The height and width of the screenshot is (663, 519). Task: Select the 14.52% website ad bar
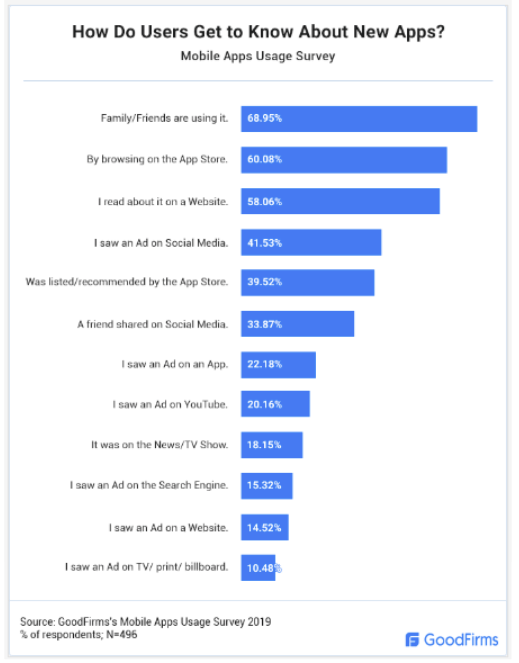pos(265,527)
